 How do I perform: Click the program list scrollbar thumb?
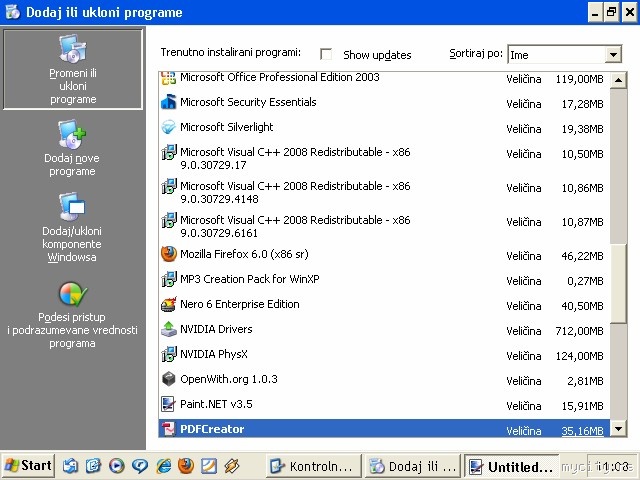click(618, 283)
